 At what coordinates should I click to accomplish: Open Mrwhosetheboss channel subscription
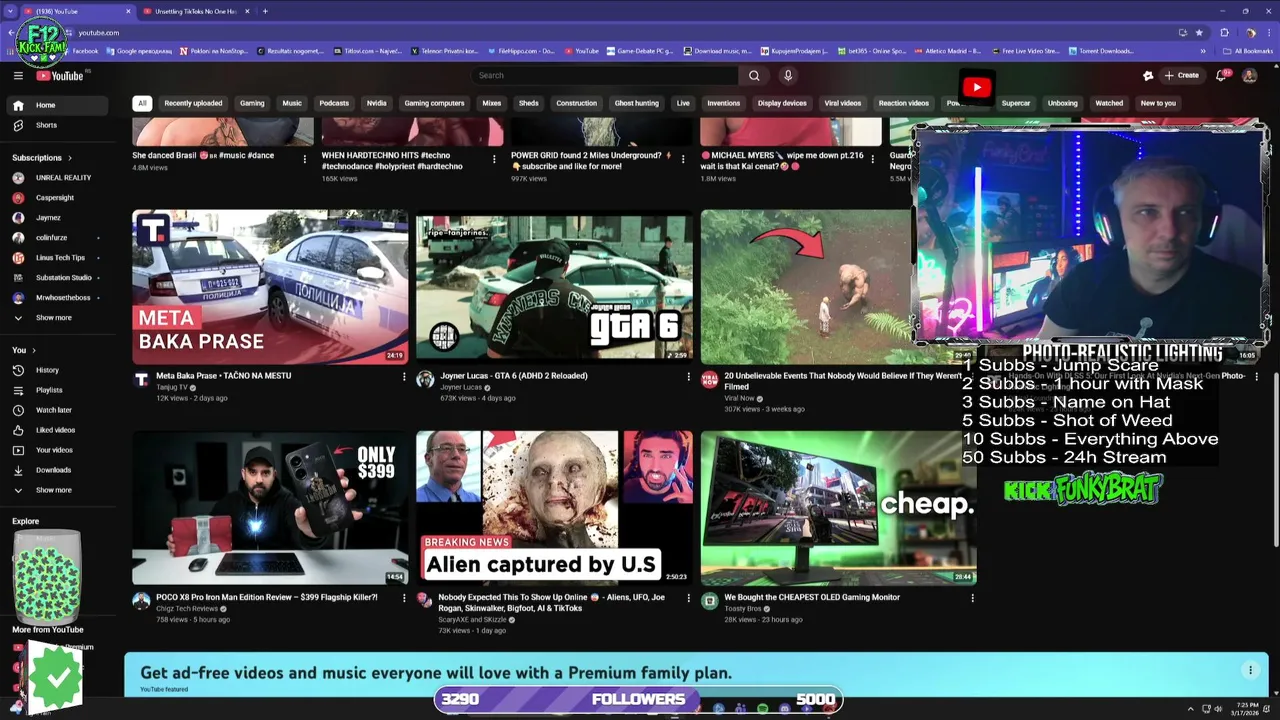(58, 298)
